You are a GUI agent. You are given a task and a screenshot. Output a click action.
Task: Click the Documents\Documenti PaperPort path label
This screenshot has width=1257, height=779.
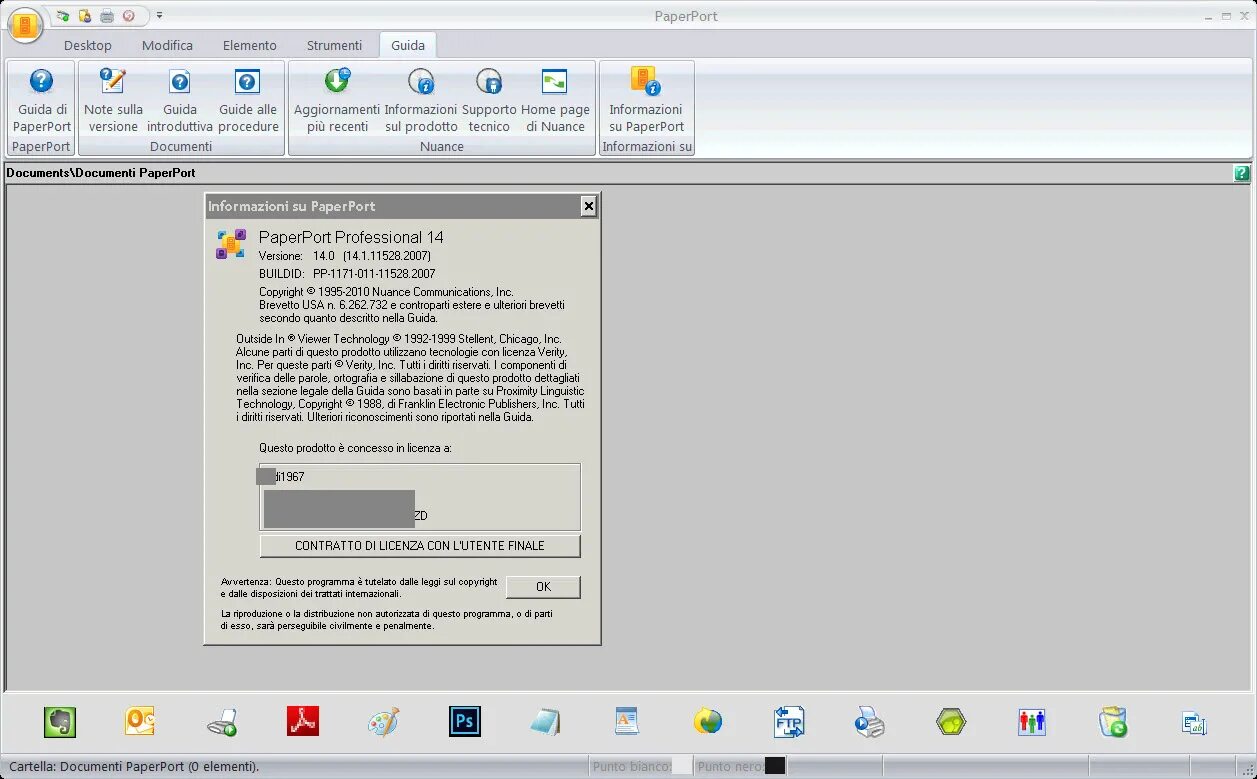tap(101, 173)
